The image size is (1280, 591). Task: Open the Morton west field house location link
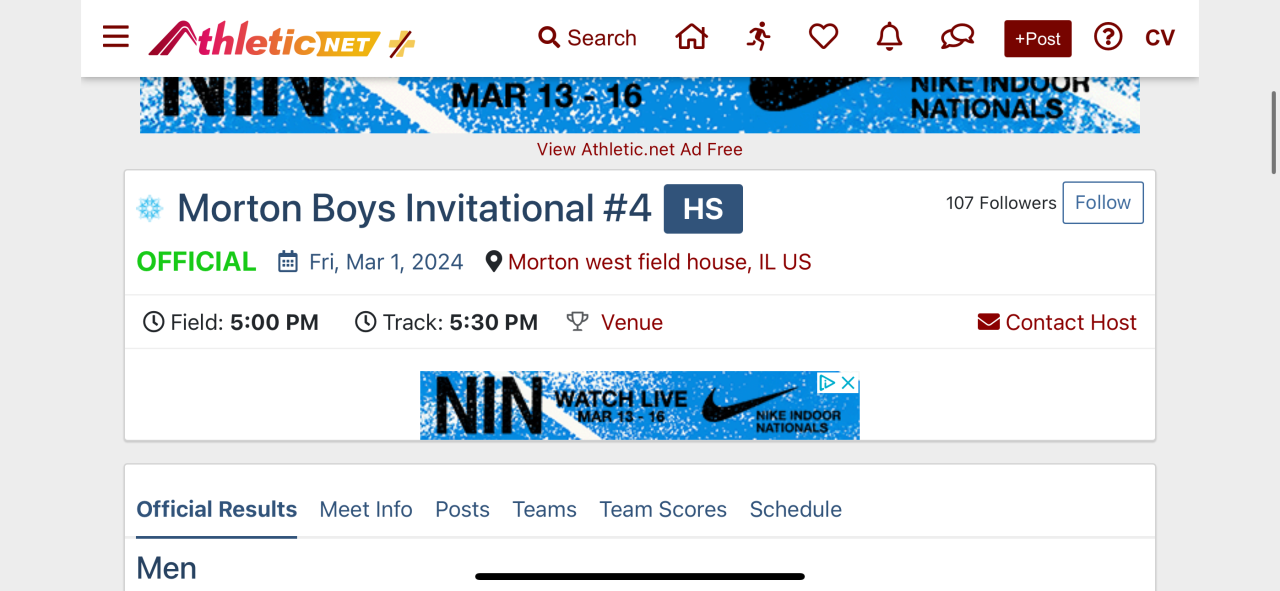coord(659,262)
